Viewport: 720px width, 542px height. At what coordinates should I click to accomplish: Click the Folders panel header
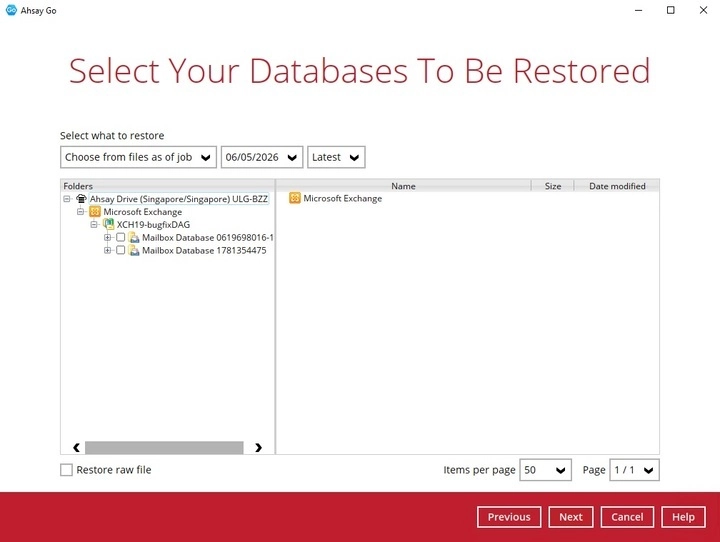point(168,186)
